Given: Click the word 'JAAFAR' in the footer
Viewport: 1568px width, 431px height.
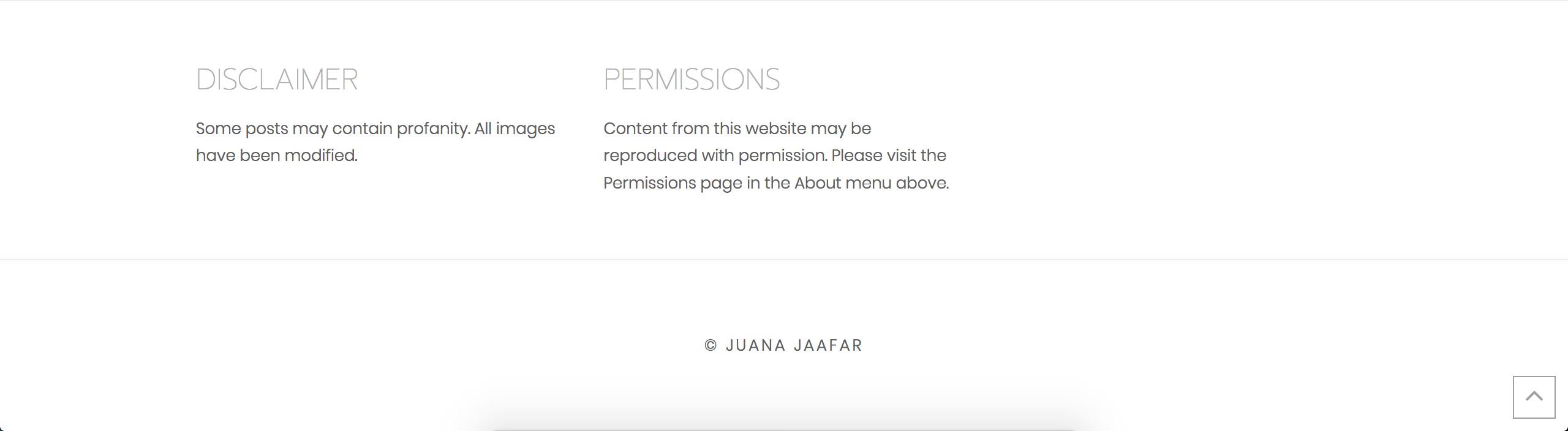Looking at the screenshot, I should [828, 345].
